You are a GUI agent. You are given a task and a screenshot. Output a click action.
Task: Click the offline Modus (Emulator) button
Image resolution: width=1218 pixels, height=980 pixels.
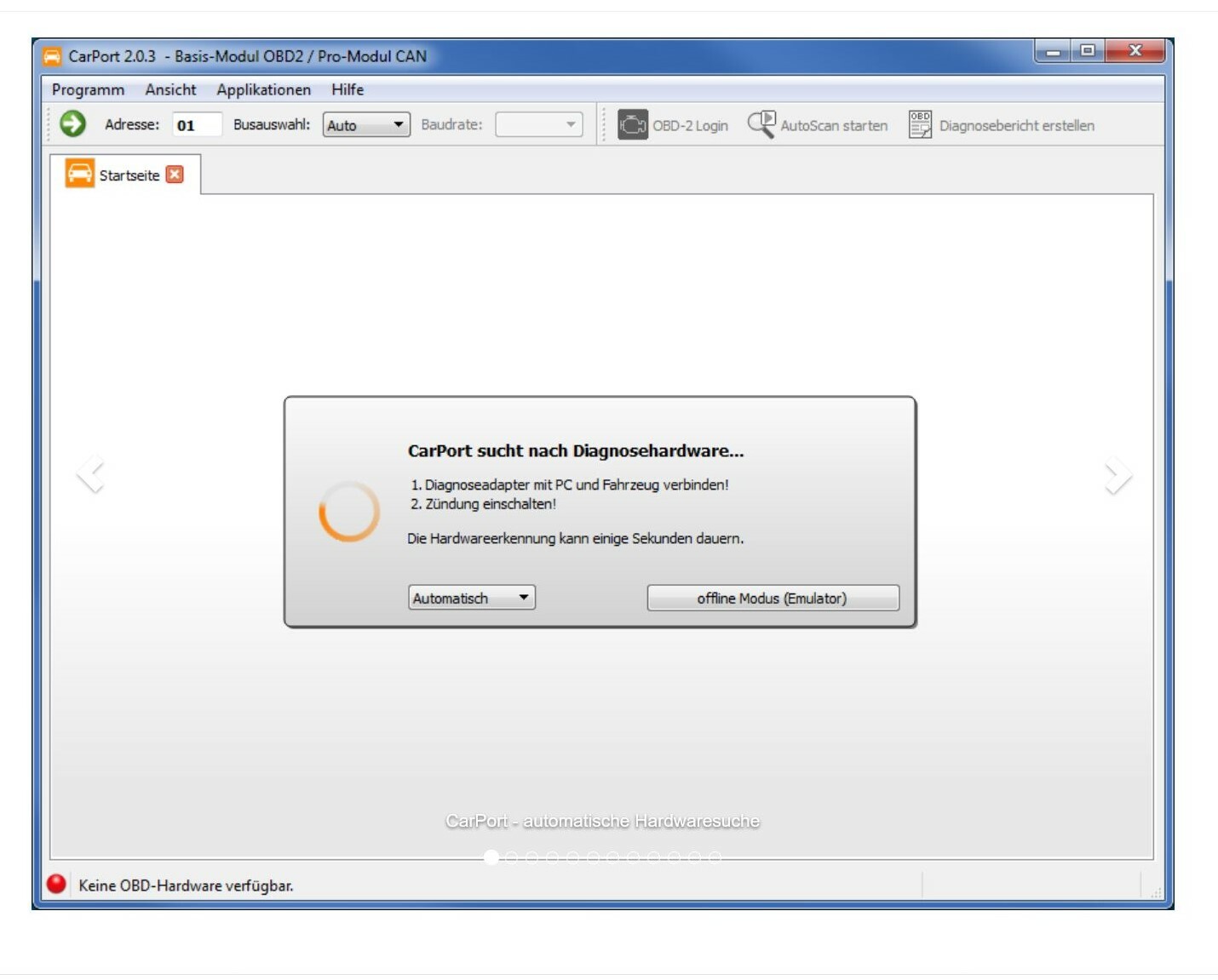(x=773, y=598)
